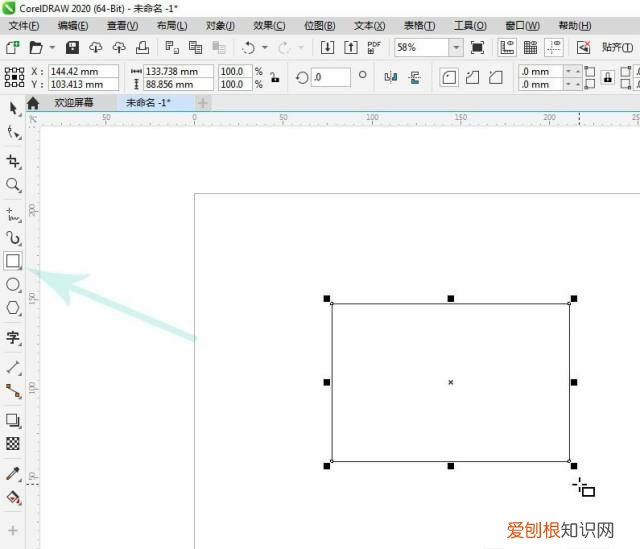Toggle rulers display

(x=507, y=47)
